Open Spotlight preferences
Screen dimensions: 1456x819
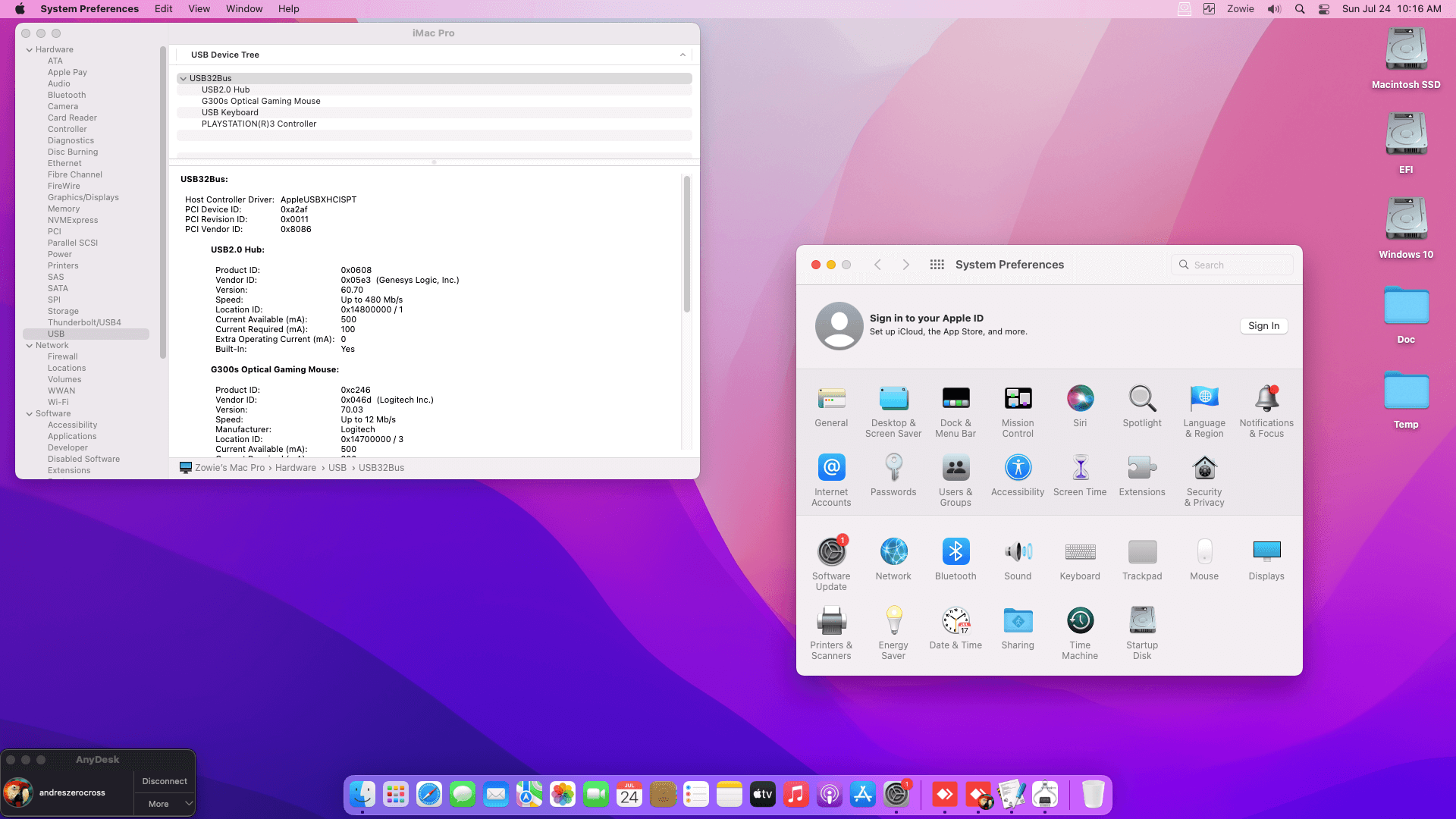point(1142,406)
